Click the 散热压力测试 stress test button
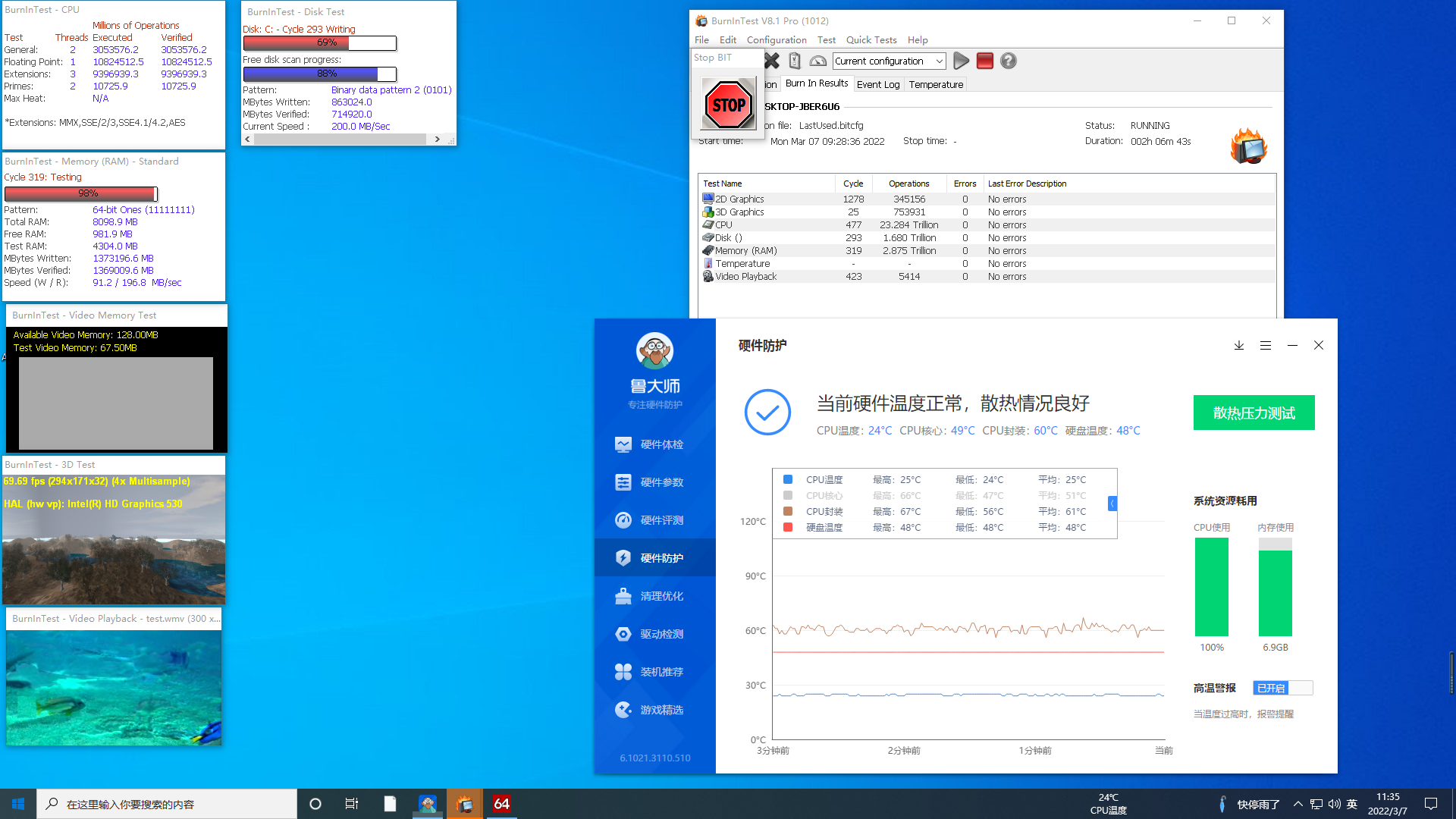The image size is (1456, 819). point(1254,412)
